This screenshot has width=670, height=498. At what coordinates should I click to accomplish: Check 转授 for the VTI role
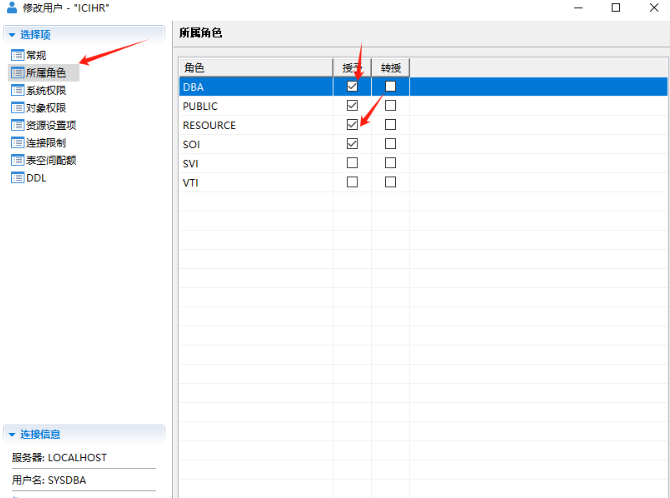390,182
